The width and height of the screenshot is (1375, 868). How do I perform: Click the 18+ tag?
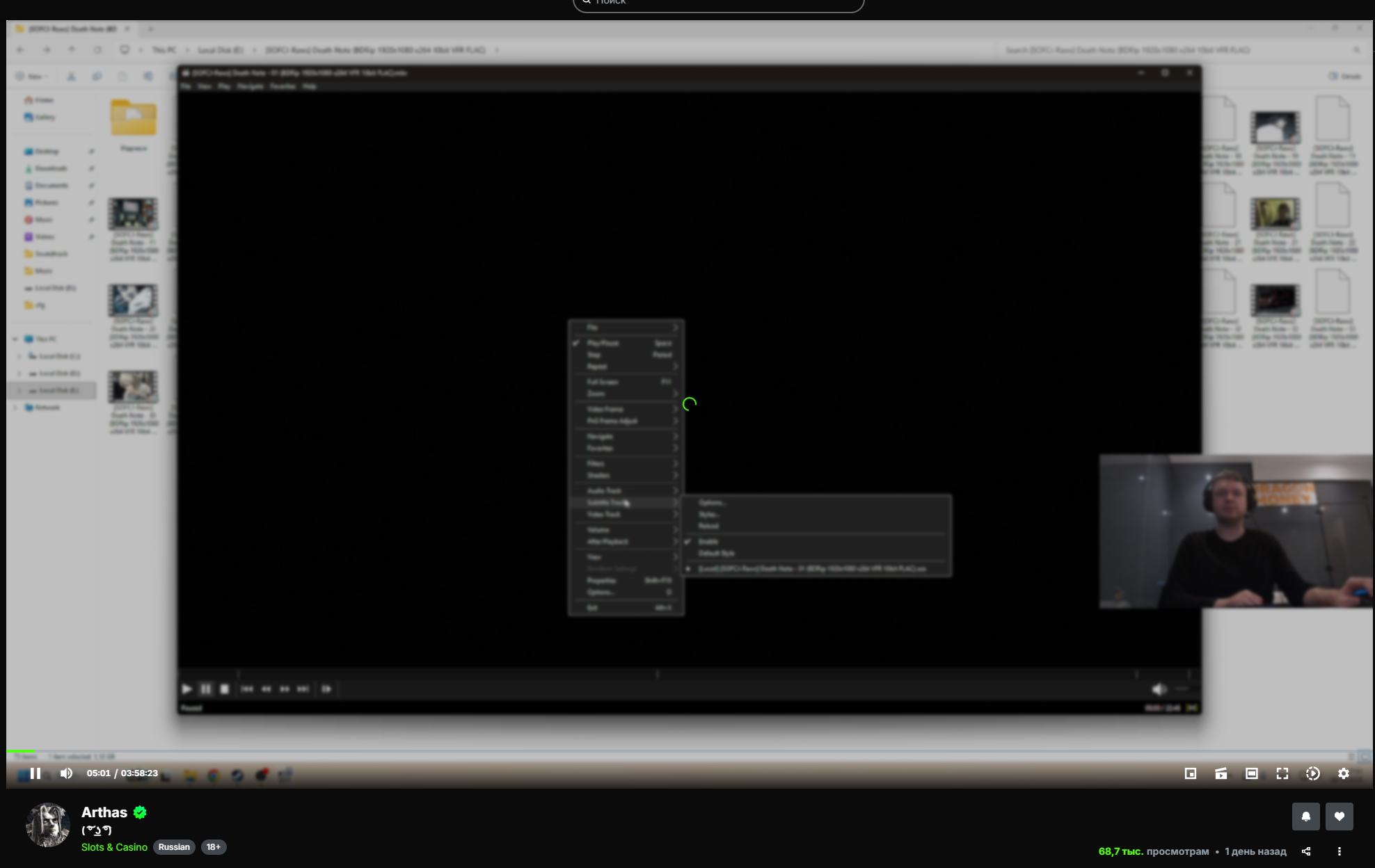click(214, 847)
